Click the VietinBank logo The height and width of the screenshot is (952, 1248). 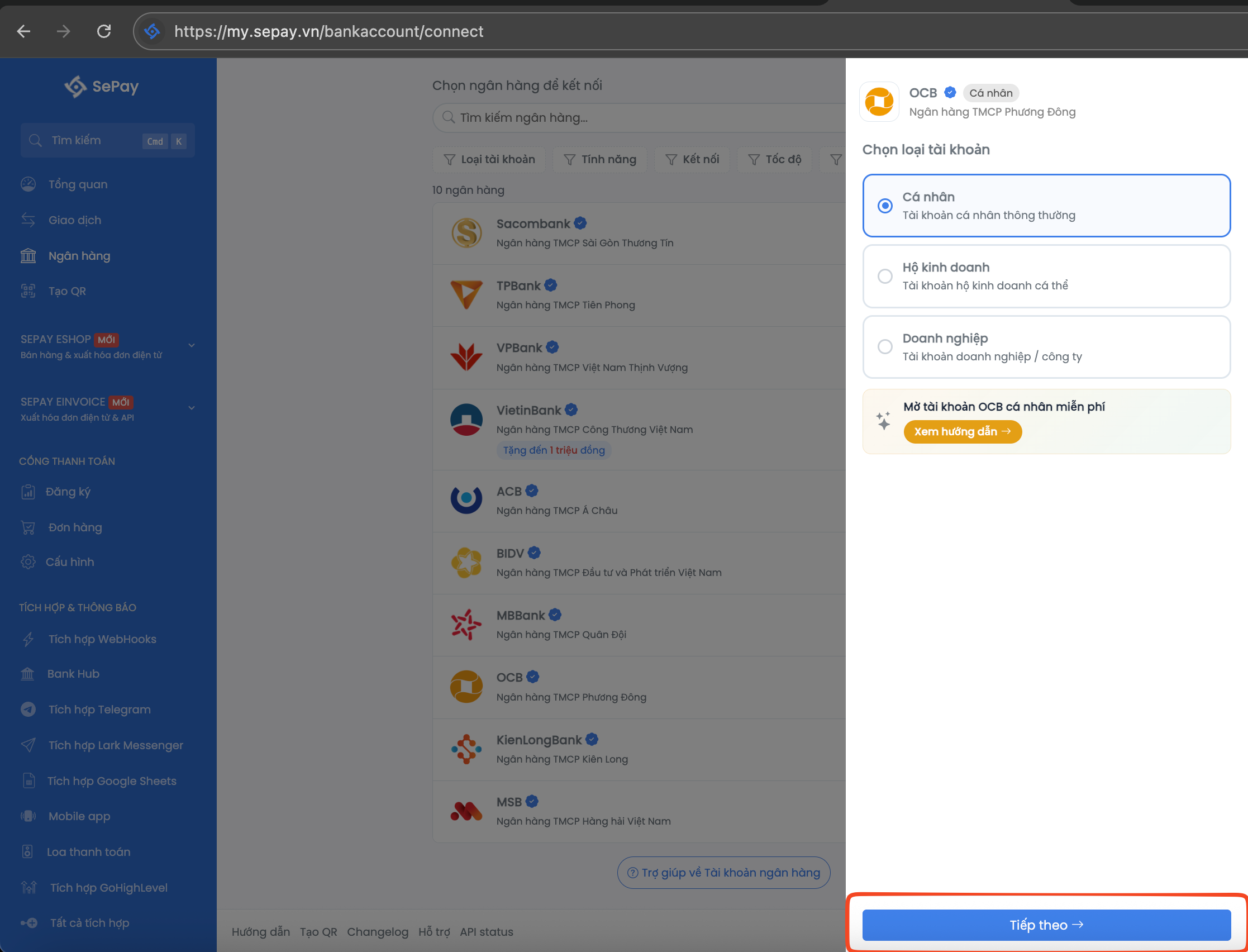(466, 420)
